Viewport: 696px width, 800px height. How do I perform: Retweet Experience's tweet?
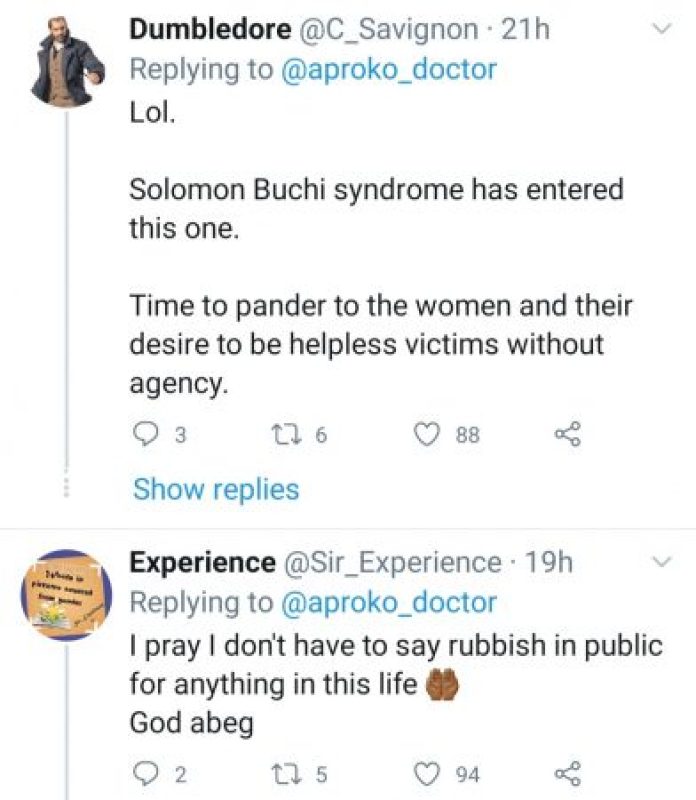tap(283, 773)
